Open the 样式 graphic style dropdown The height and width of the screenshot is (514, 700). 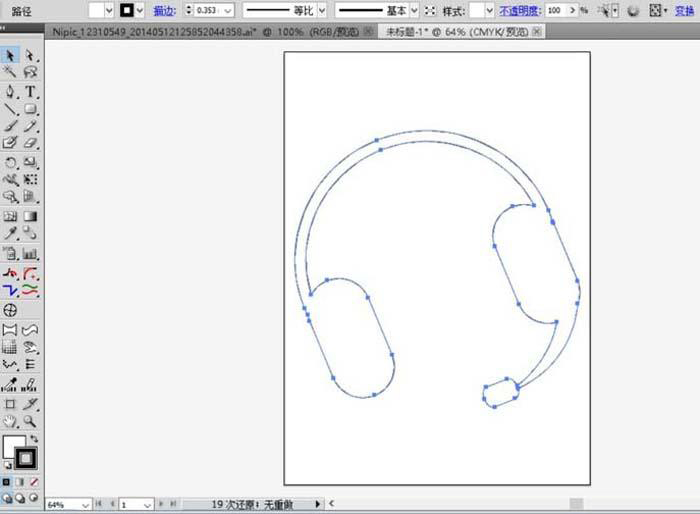[489, 10]
